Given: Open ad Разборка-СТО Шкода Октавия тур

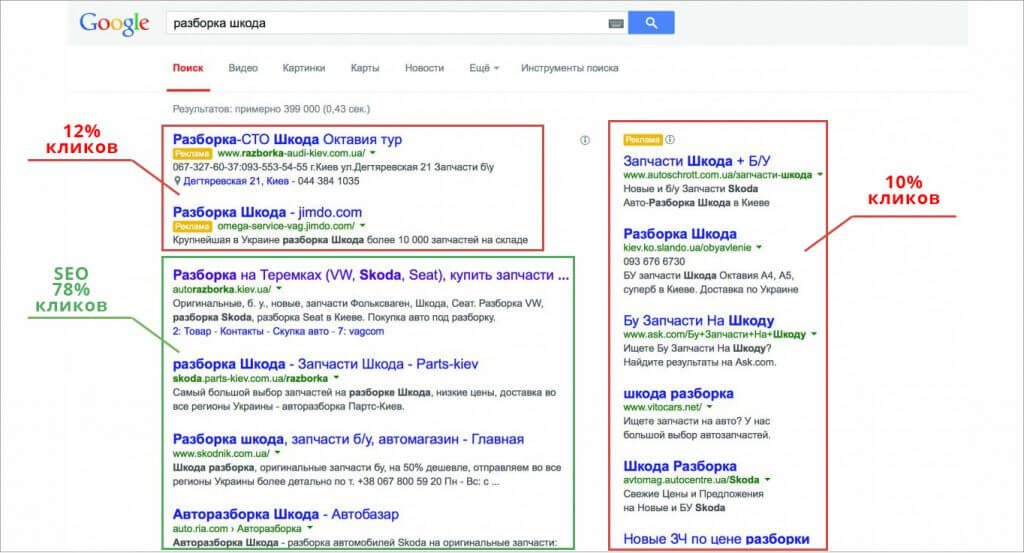Looking at the screenshot, I should (x=287, y=139).
